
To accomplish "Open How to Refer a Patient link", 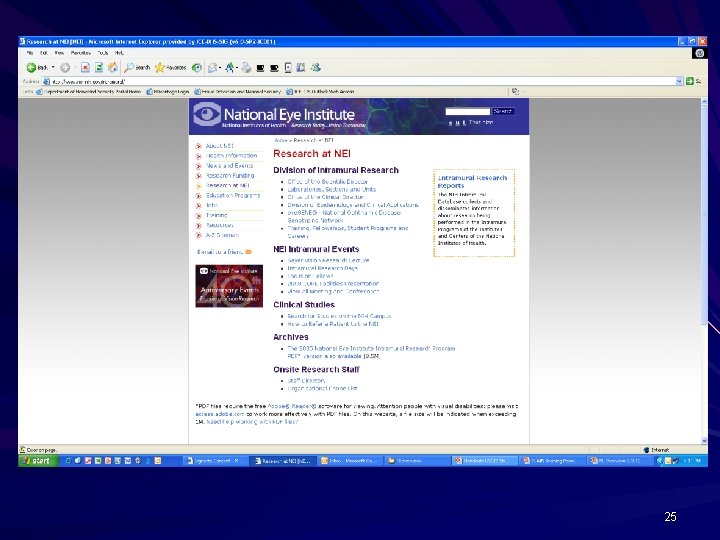I will pos(333,324).
